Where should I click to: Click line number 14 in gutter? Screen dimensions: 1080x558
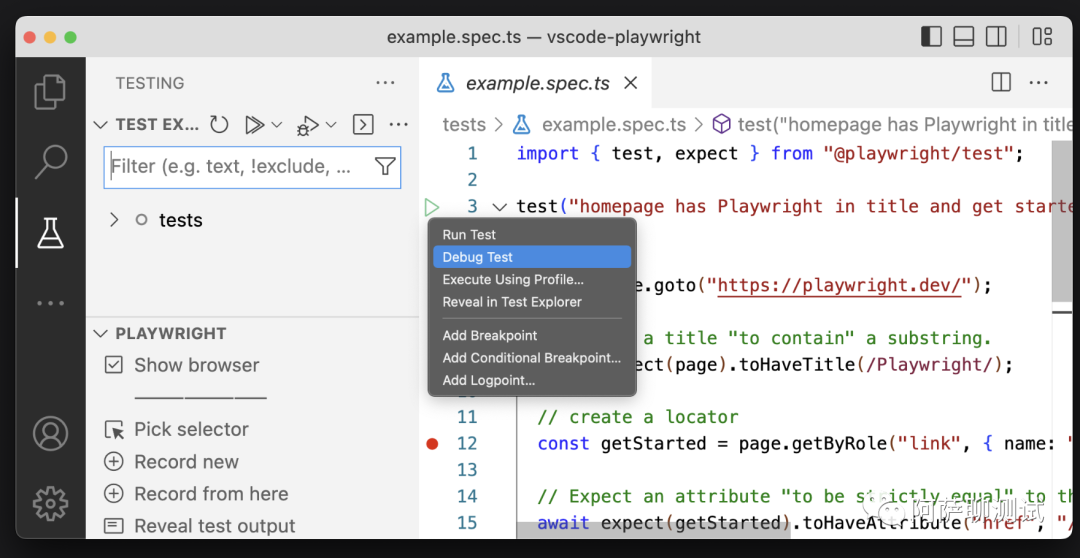click(467, 496)
